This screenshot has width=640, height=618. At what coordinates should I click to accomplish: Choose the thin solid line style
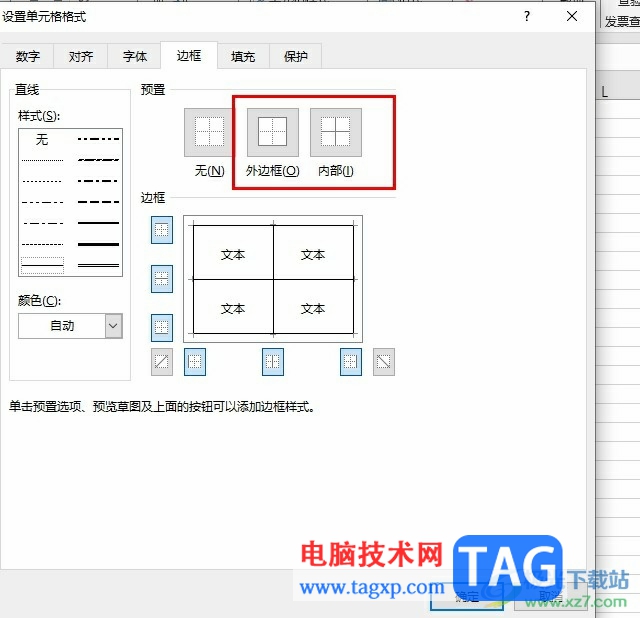tap(42, 265)
